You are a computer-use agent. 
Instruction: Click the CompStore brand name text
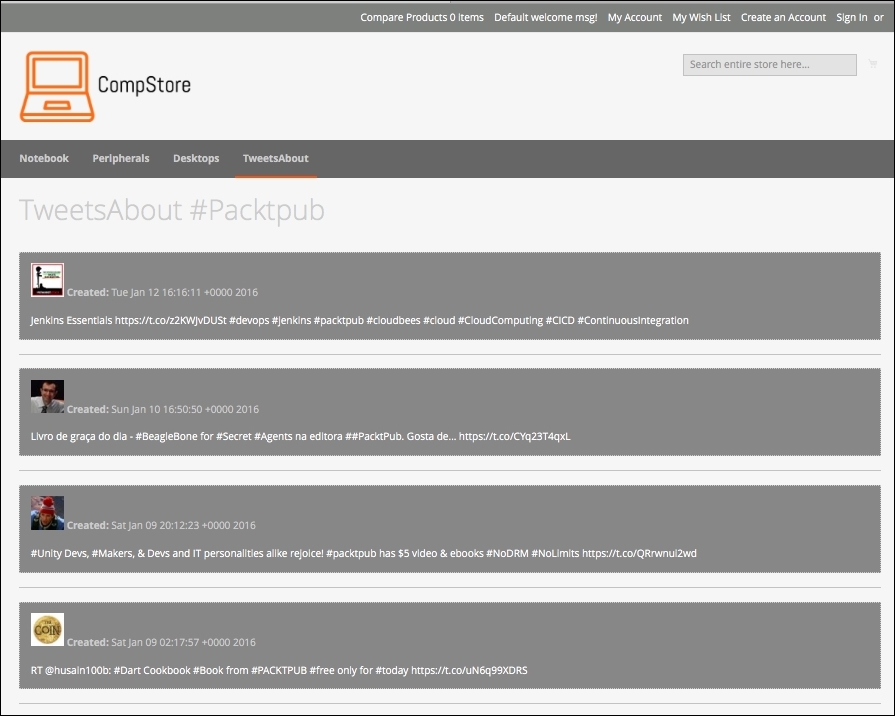[x=144, y=85]
